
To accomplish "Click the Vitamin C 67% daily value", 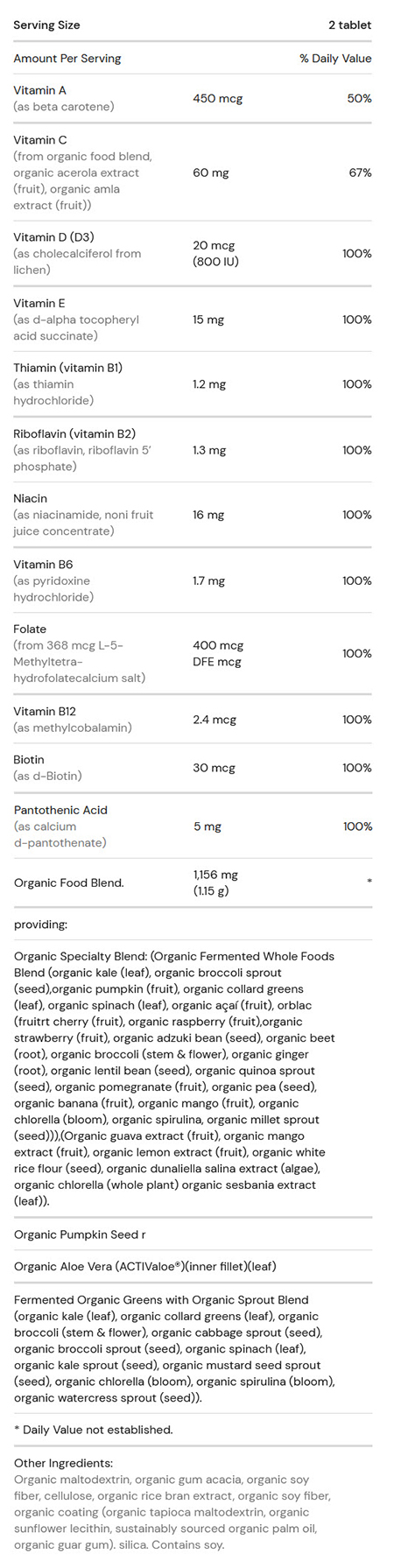I will tap(360, 172).
